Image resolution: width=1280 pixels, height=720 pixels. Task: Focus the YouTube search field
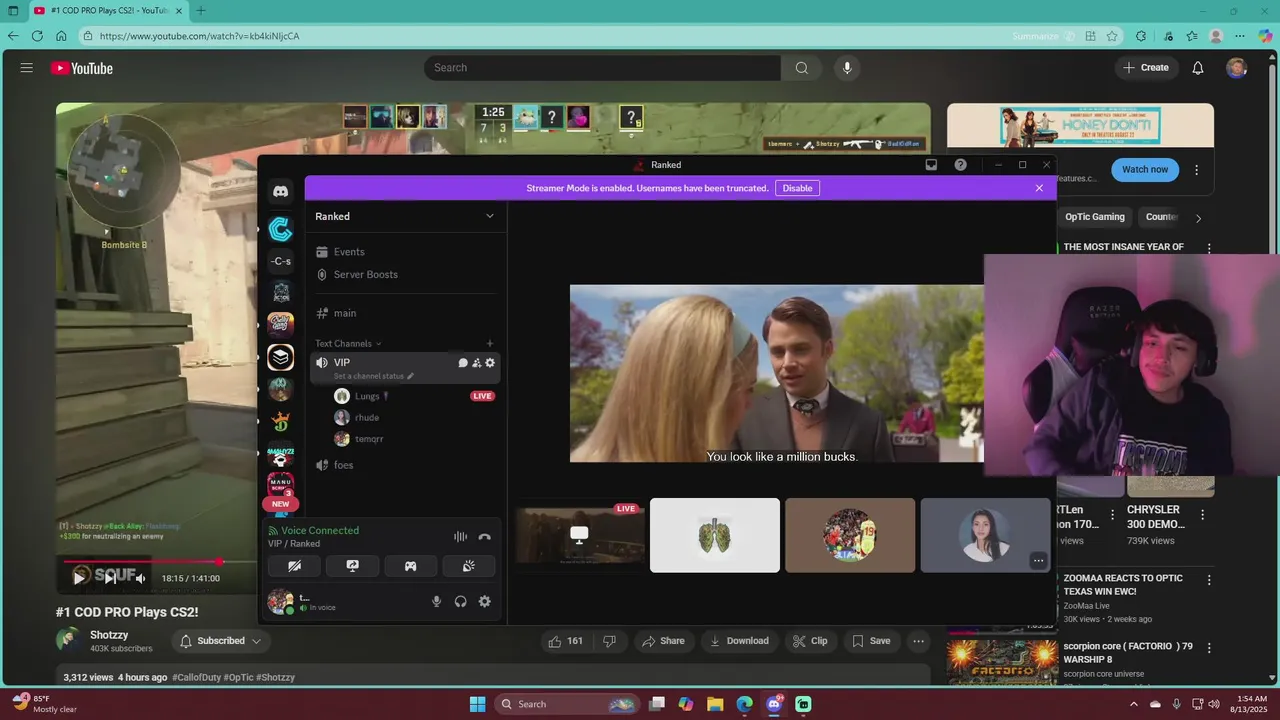pos(602,68)
